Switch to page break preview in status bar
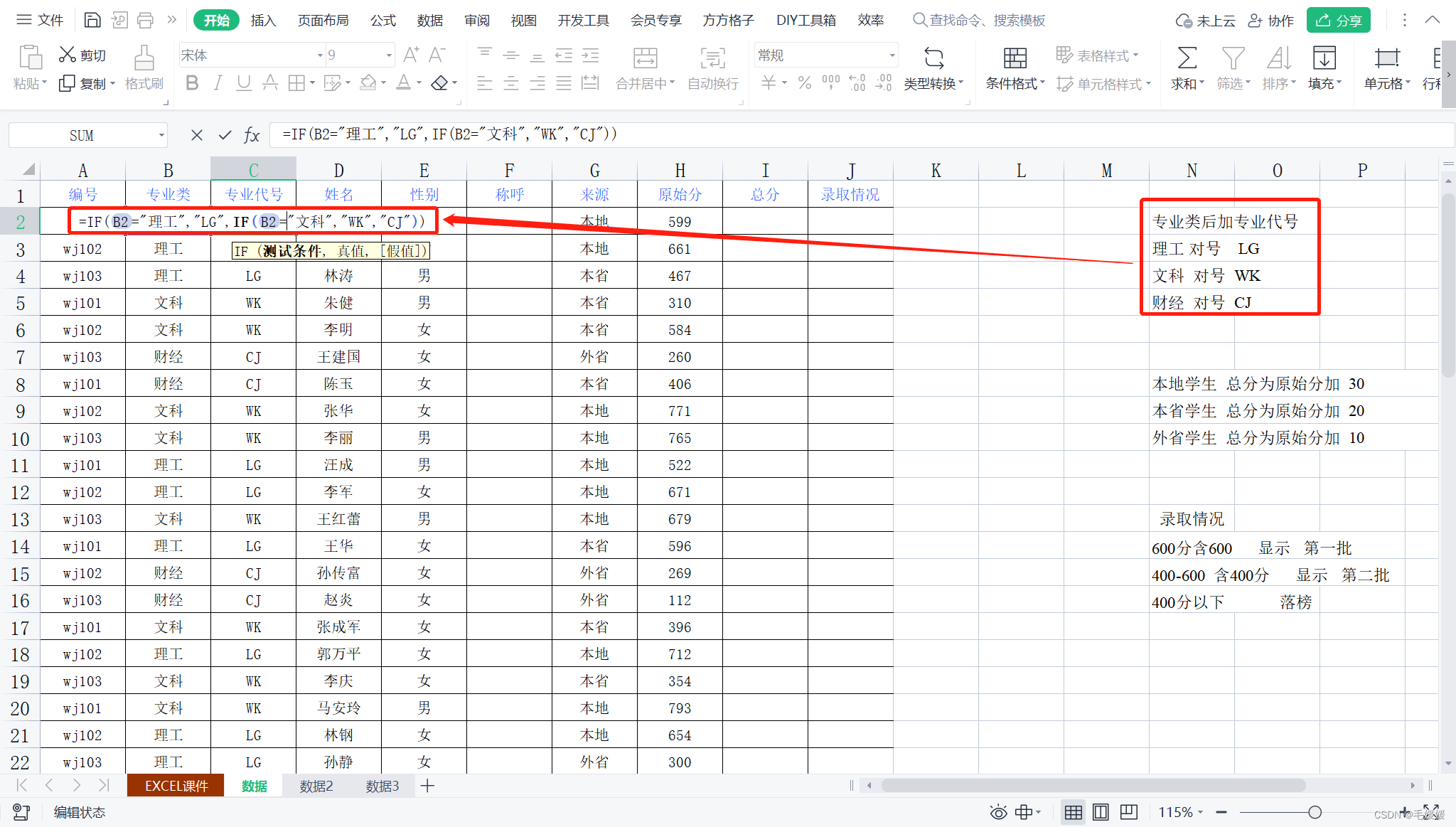 1128,812
